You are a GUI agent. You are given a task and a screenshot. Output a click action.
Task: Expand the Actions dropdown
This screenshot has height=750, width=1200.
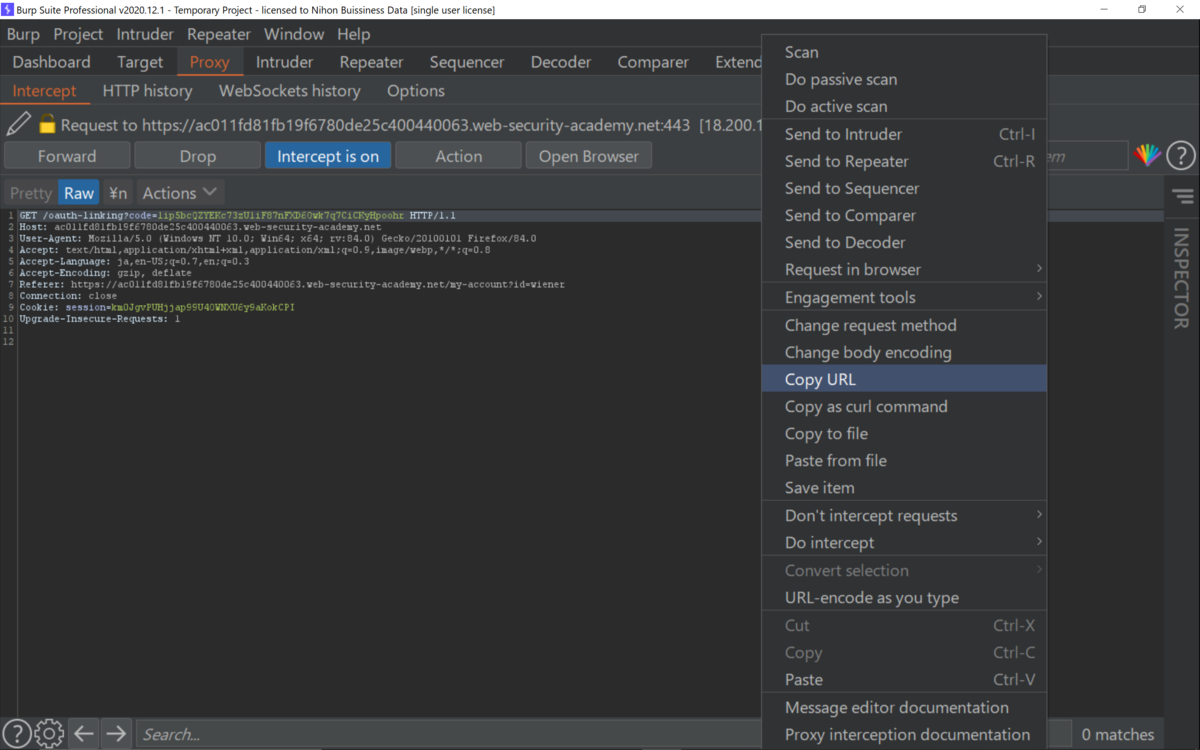coord(179,193)
